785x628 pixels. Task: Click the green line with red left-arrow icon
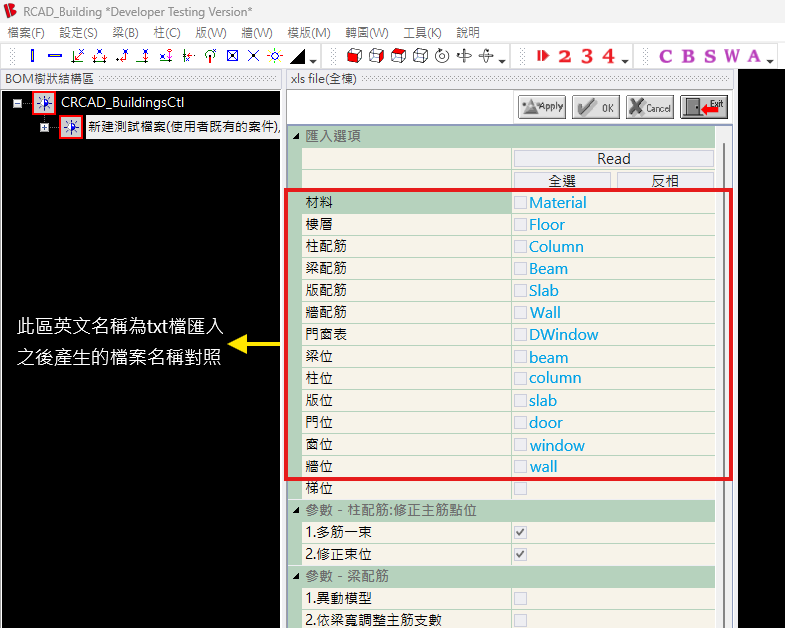188,56
